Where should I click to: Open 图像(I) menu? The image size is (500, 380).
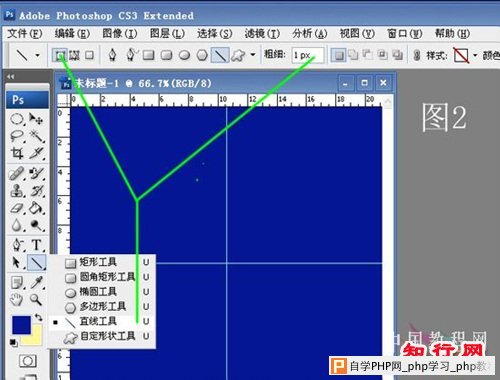tap(120, 33)
